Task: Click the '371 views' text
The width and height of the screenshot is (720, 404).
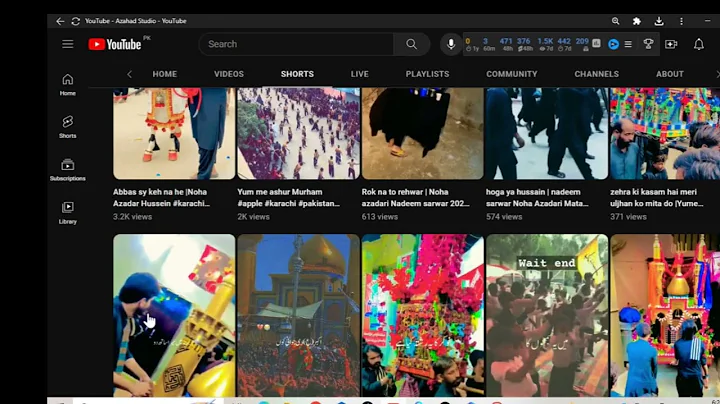Action: coord(628,217)
